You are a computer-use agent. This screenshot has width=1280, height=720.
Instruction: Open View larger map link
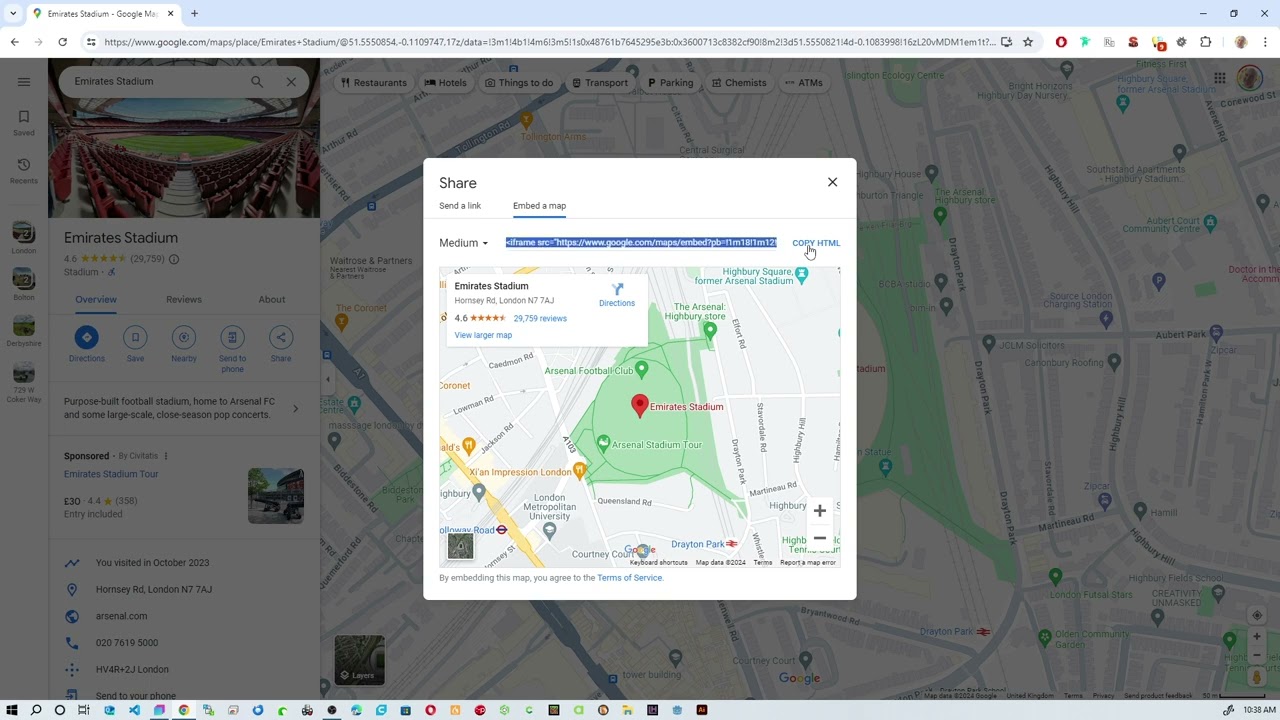[483, 335]
